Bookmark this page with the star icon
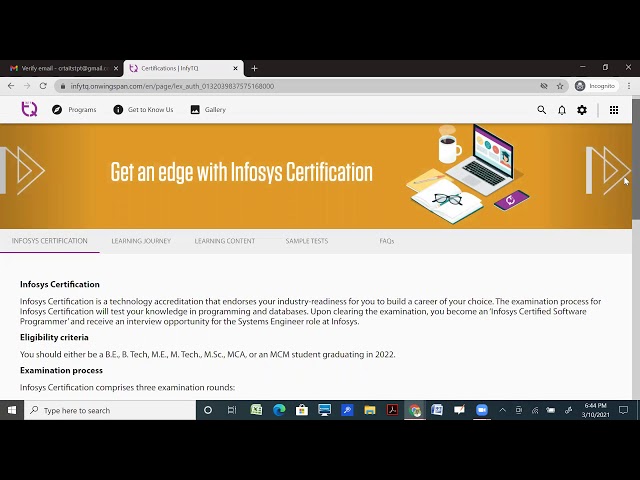This screenshot has width=640, height=480. coord(560,86)
